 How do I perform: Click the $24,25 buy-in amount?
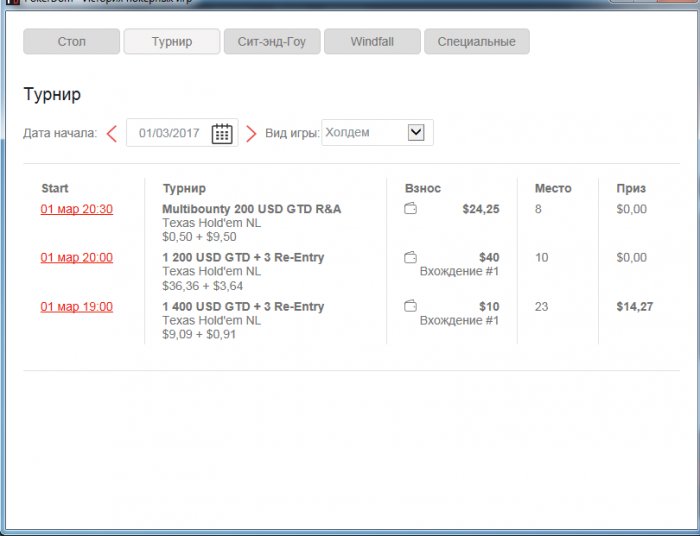click(481, 209)
